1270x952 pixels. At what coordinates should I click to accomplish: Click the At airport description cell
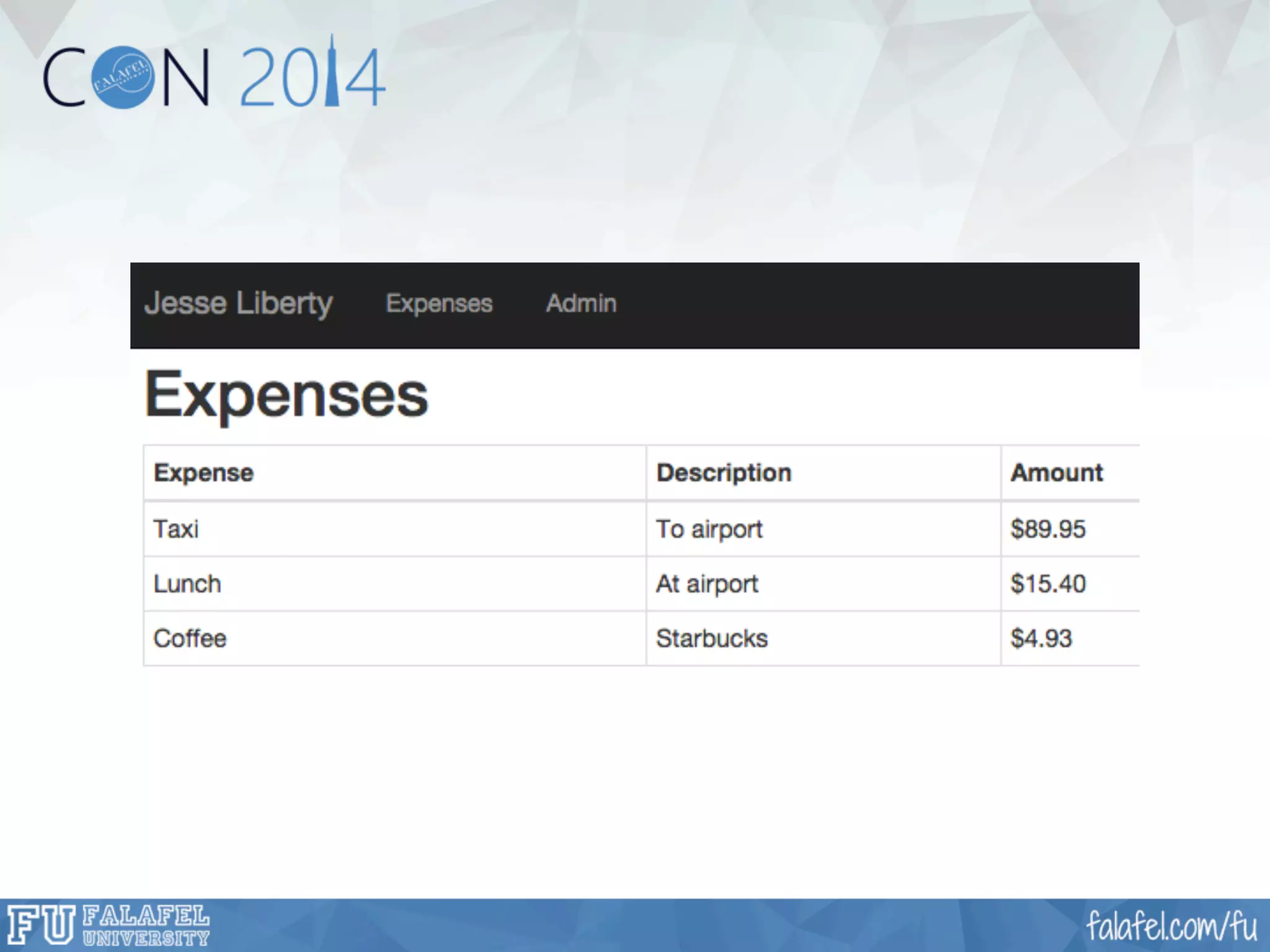coord(707,584)
